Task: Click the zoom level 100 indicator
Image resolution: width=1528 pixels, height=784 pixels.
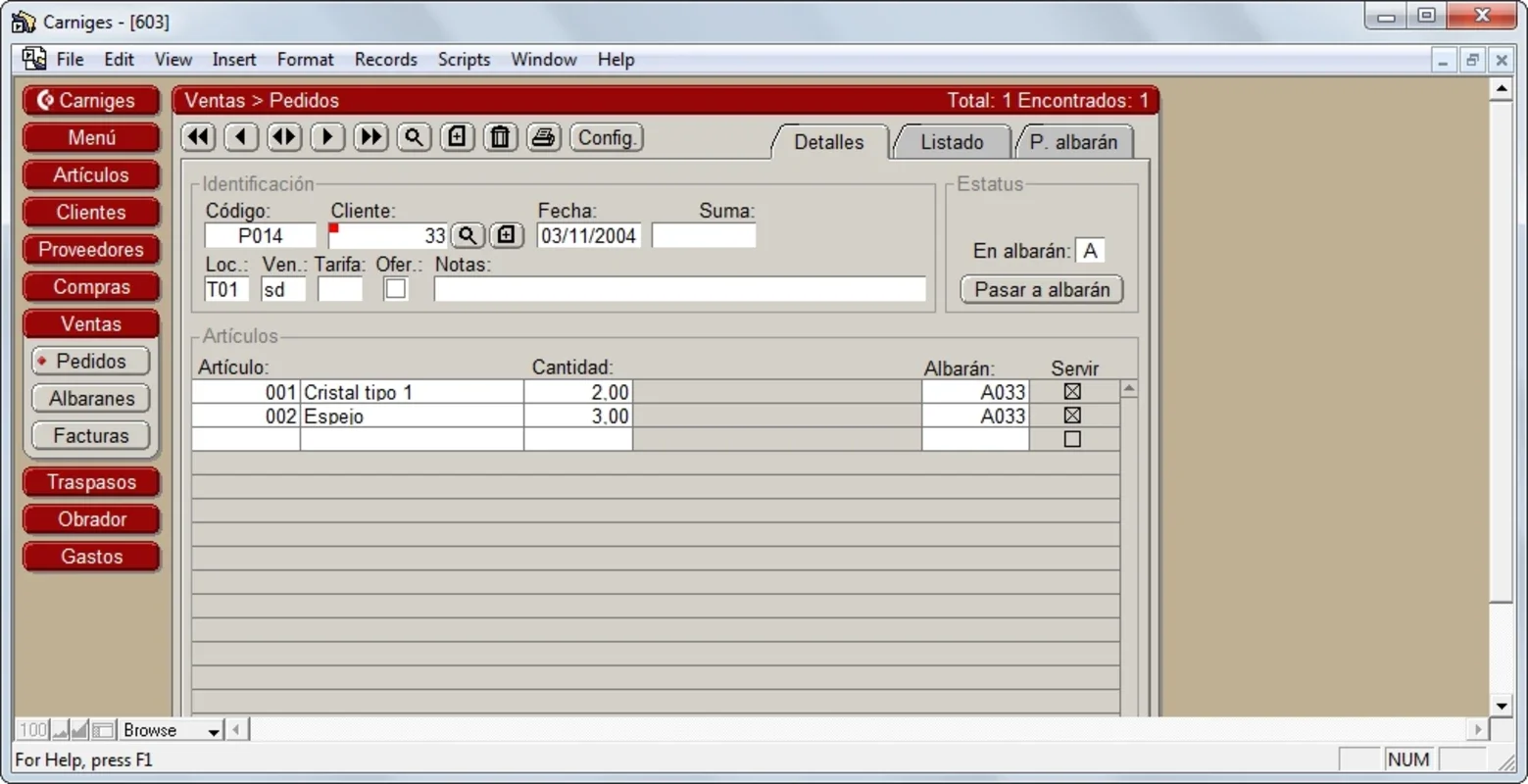Action: [32, 730]
